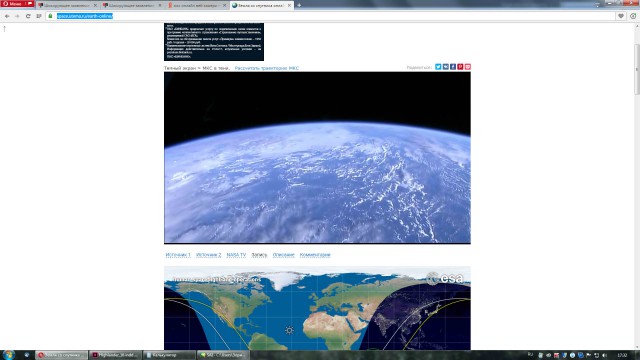Viewport: 640px width, 360px height.
Task: Click the sun marker on the tracker map
Action: point(289,330)
